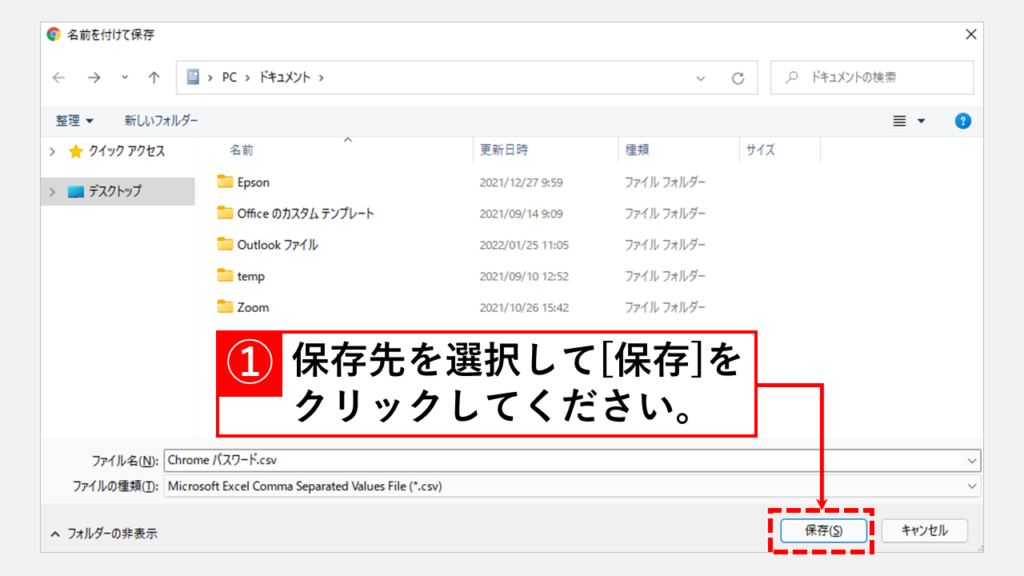Screen dimensions: 1024x576
Task: Expand the クイック アクセス tree node
Action: coord(52,152)
